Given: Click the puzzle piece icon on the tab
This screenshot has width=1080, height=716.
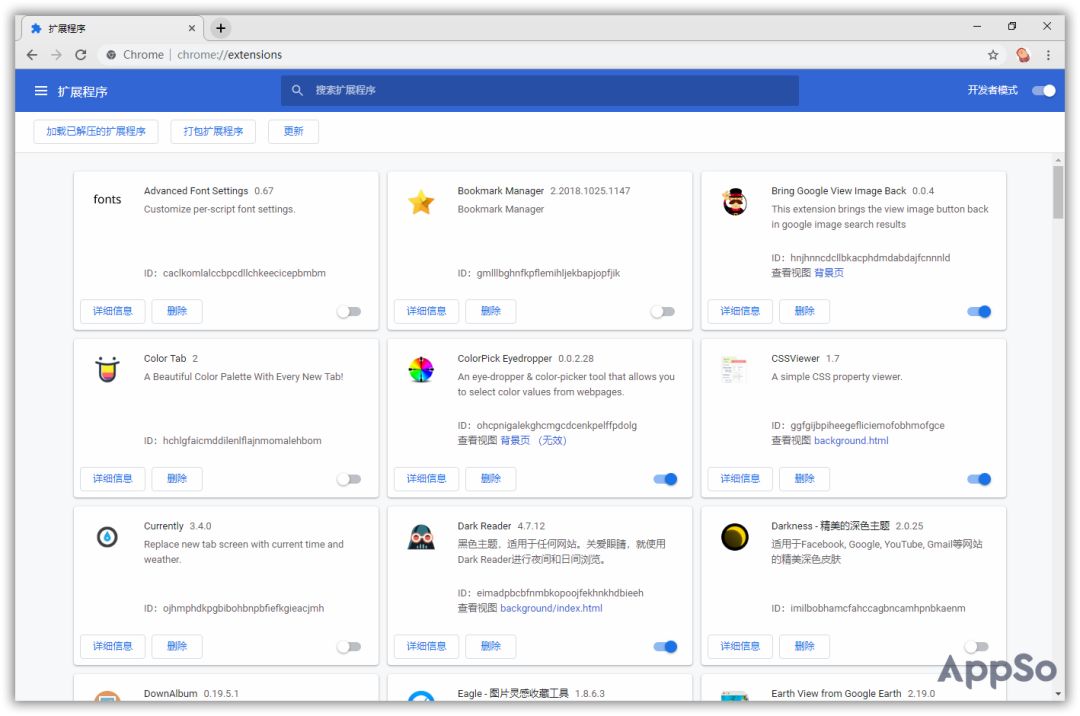Looking at the screenshot, I should (x=37, y=28).
